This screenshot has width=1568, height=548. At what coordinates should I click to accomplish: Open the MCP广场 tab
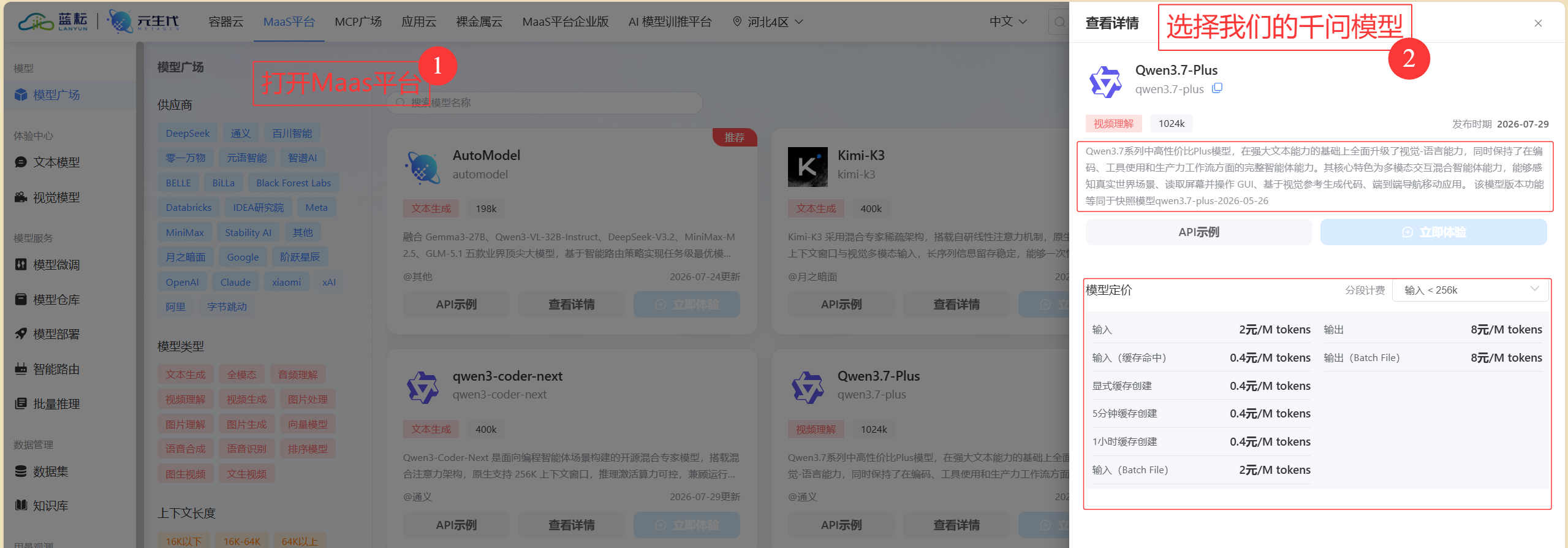358,22
